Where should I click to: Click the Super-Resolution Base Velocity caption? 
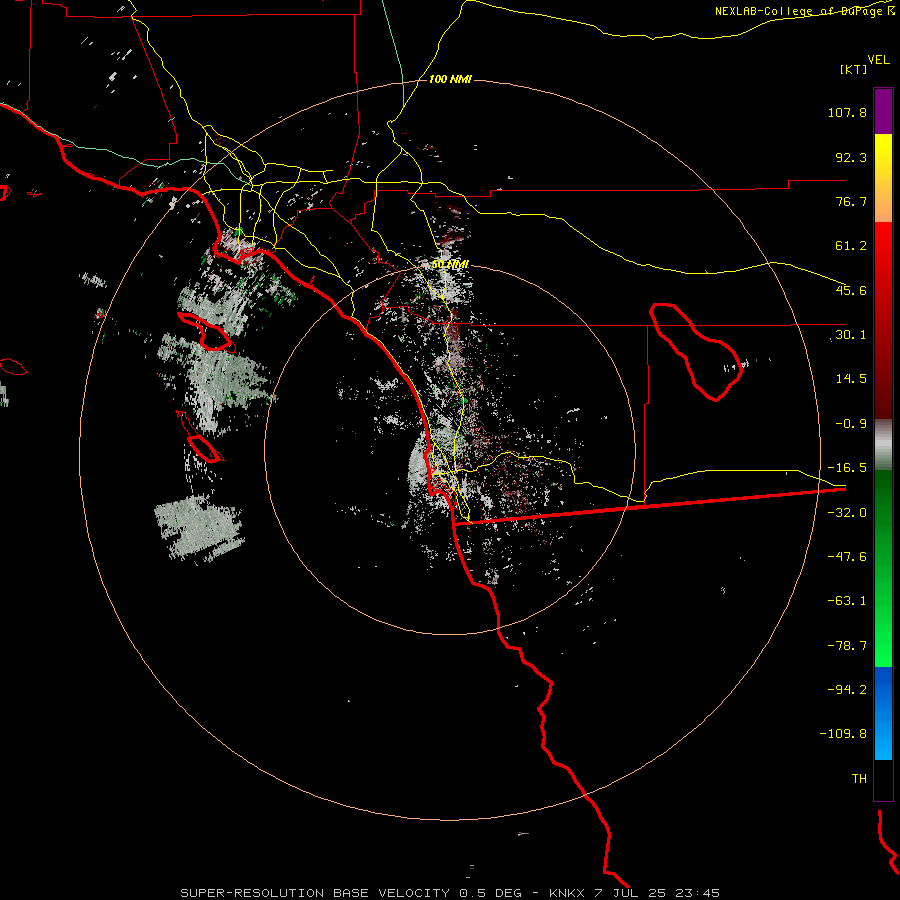(x=450, y=893)
